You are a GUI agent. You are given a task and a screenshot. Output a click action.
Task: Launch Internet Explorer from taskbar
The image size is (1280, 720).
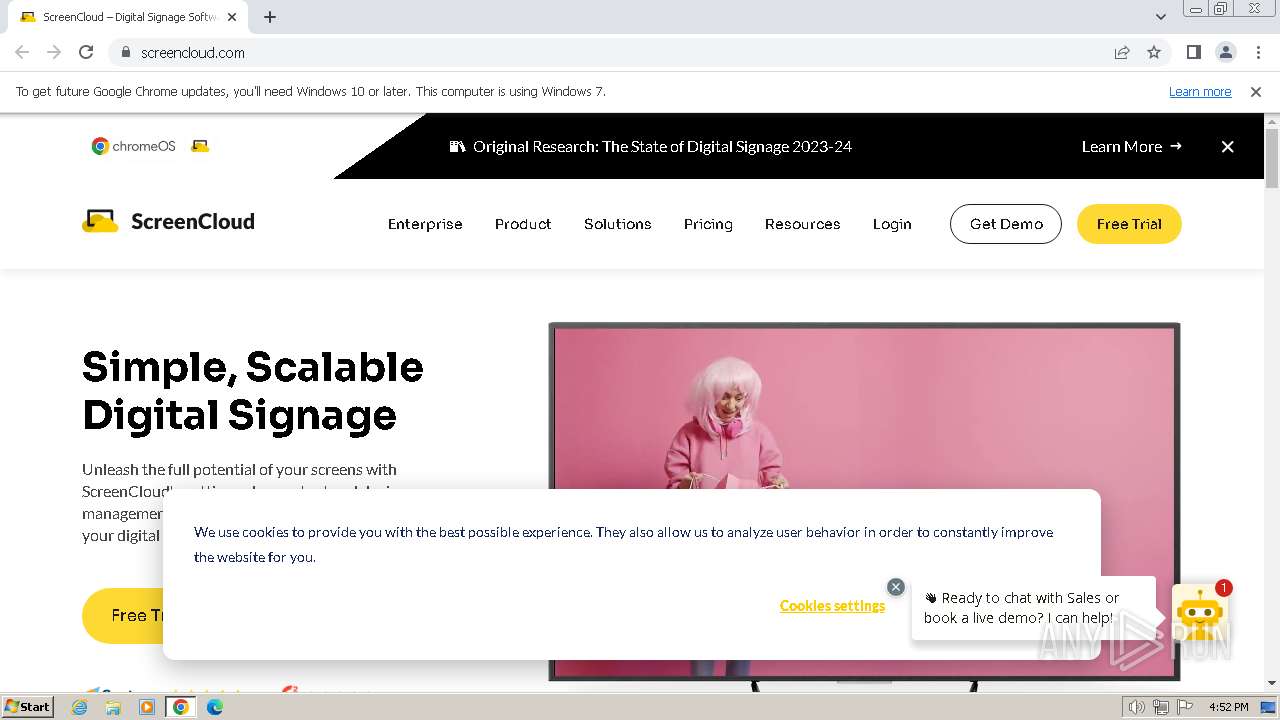(x=80, y=706)
